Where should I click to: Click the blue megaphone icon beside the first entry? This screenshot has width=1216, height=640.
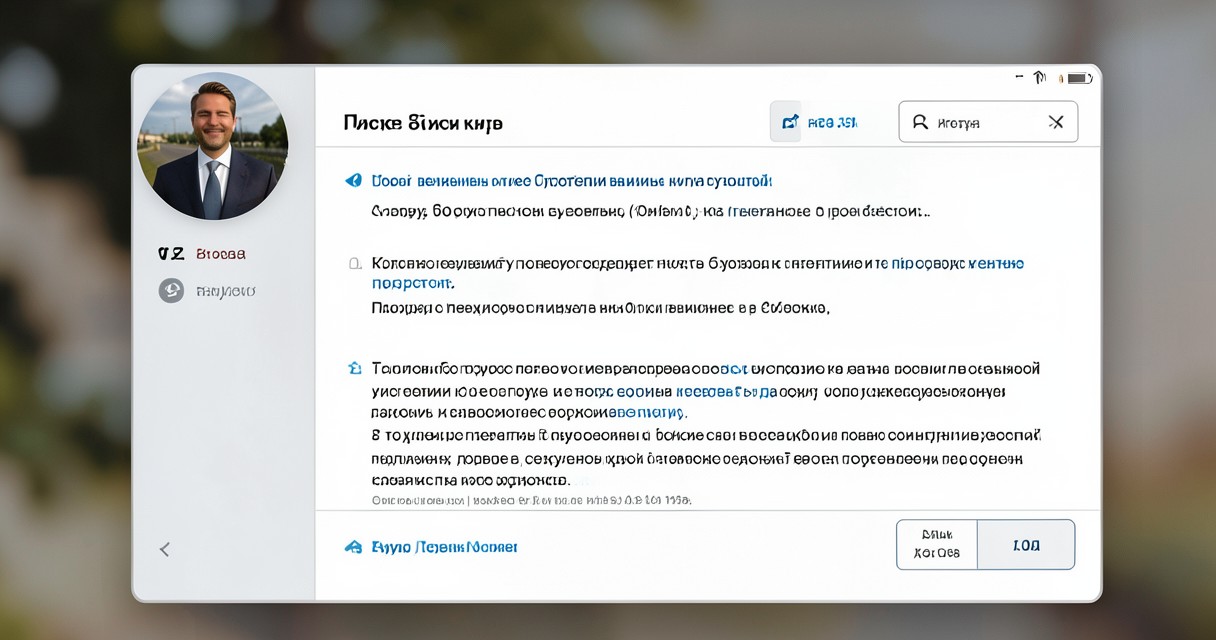(353, 181)
